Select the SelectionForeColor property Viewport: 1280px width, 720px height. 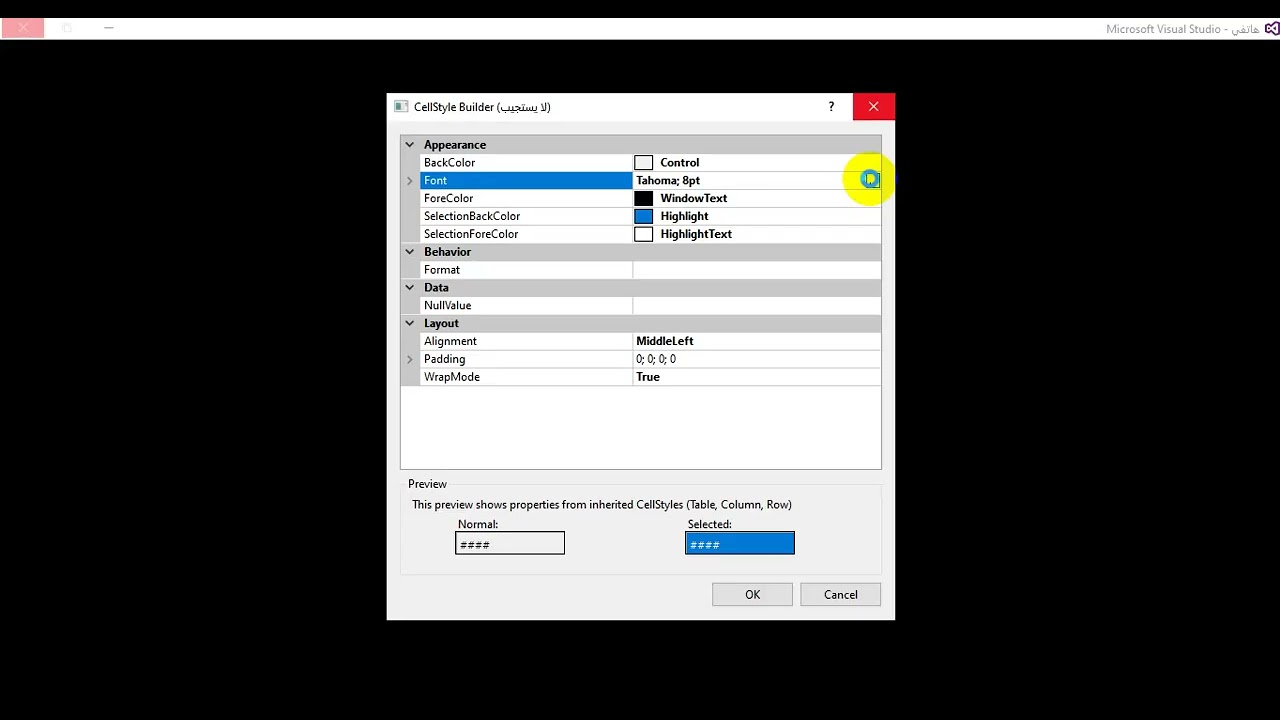[x=471, y=235]
